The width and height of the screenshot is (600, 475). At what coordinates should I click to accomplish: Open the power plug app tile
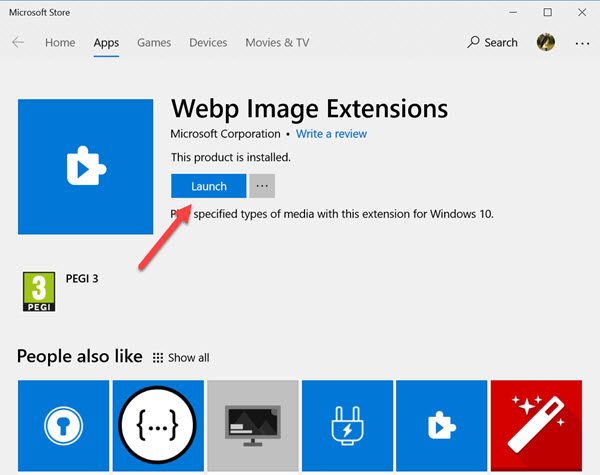[x=347, y=426]
